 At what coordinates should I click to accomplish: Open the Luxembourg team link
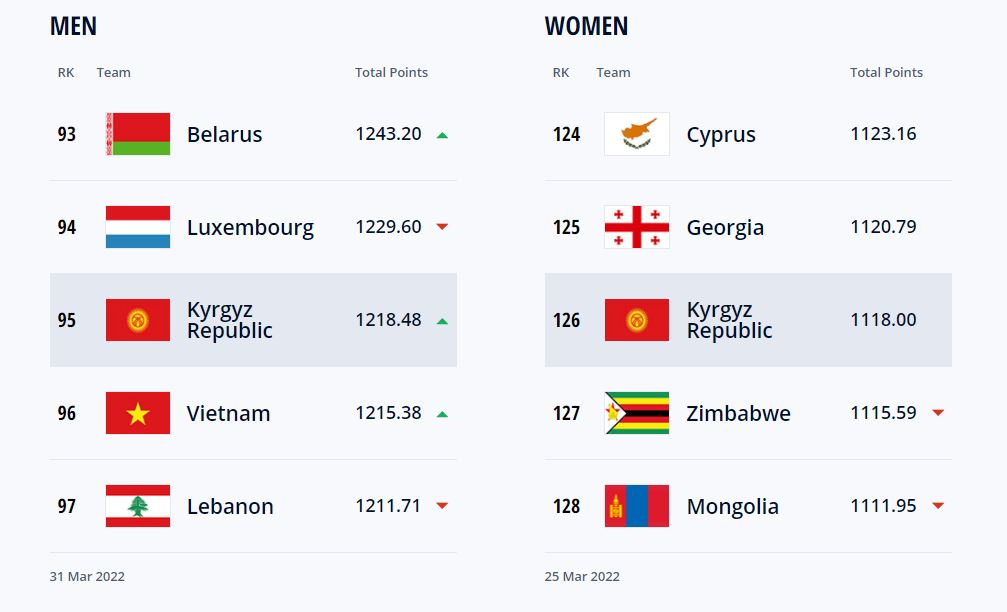point(250,228)
